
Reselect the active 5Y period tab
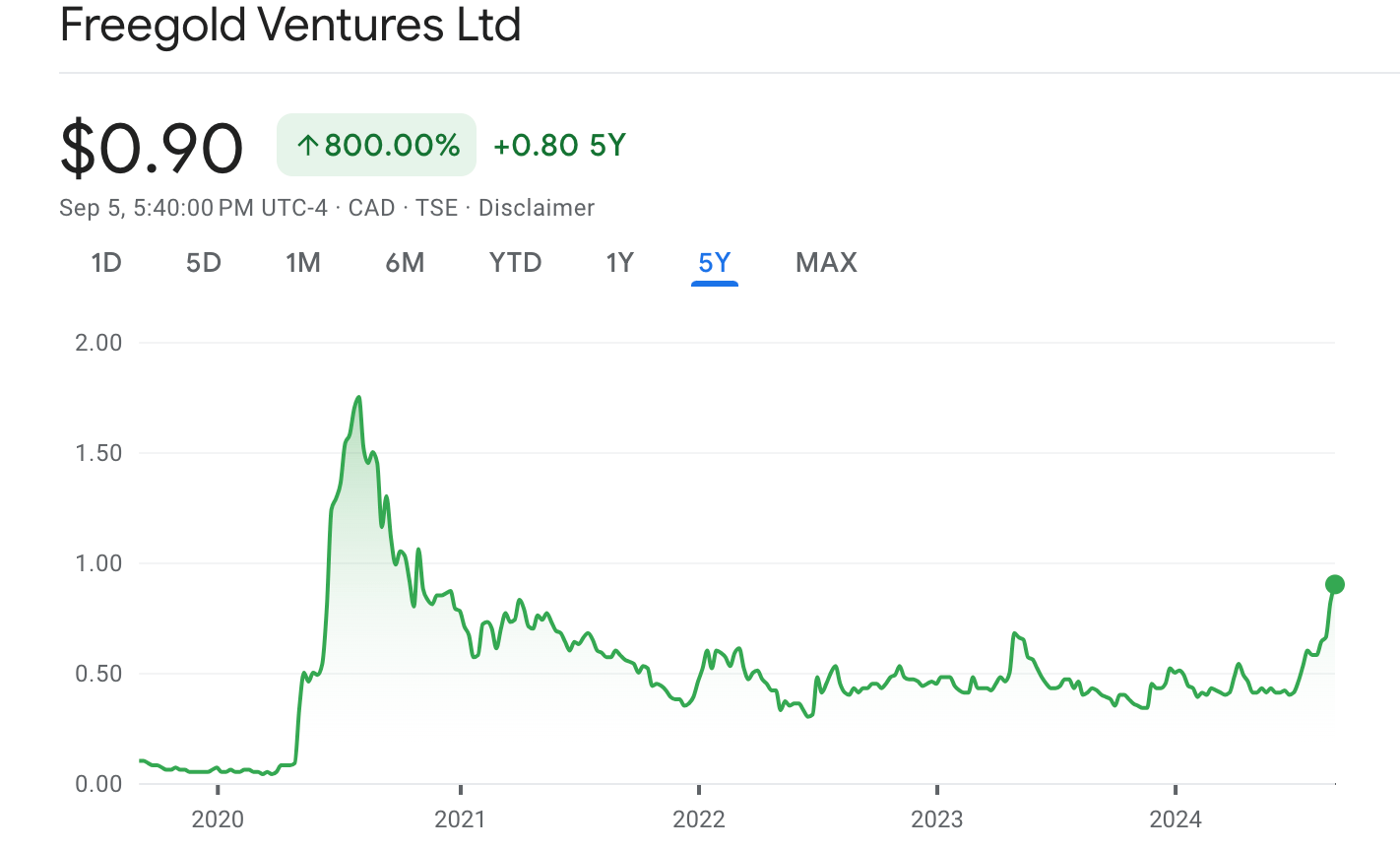[x=714, y=262]
